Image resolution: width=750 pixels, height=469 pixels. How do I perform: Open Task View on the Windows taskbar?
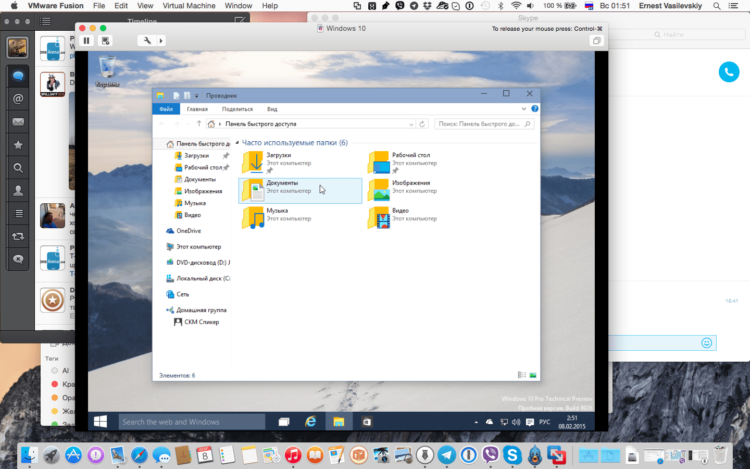(x=284, y=422)
